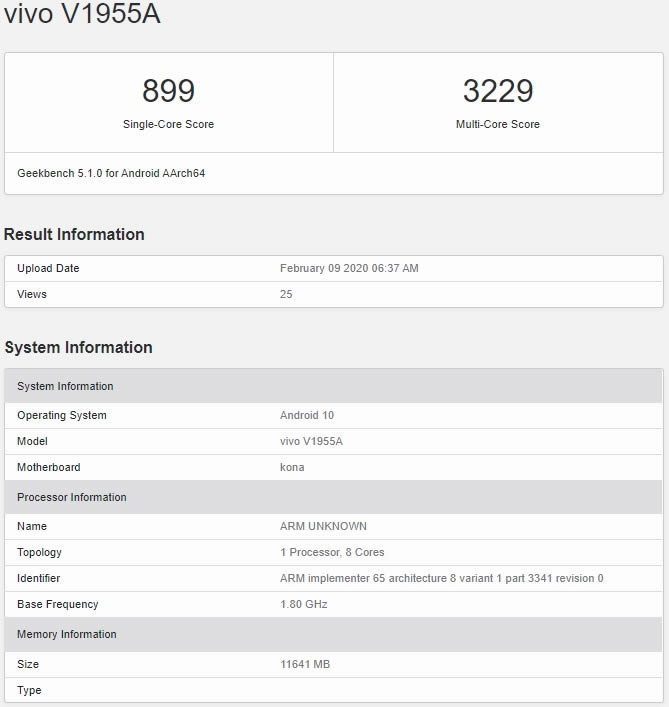Click the Processor Information section header
The width and height of the screenshot is (669, 707).
click(72, 497)
